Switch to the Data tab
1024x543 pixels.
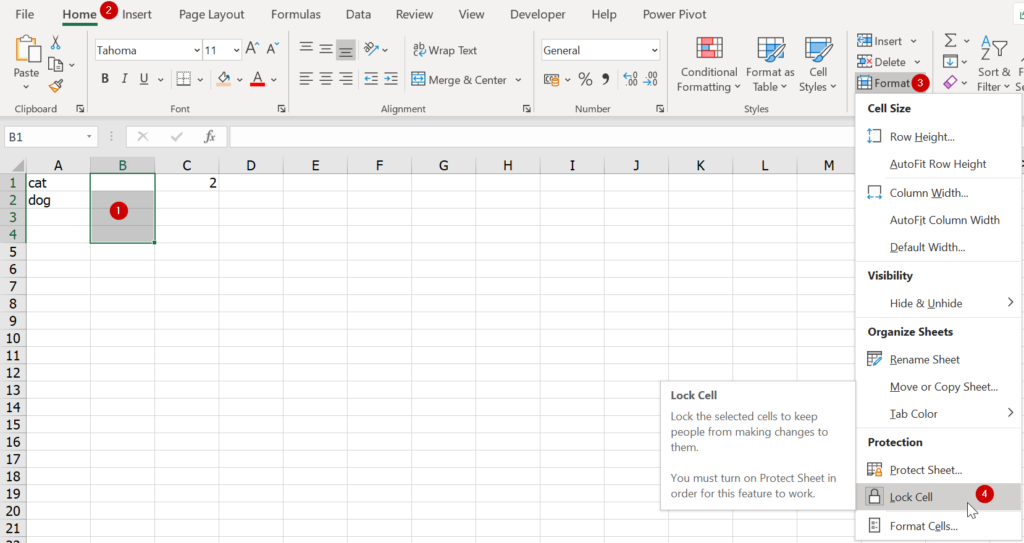tap(358, 14)
